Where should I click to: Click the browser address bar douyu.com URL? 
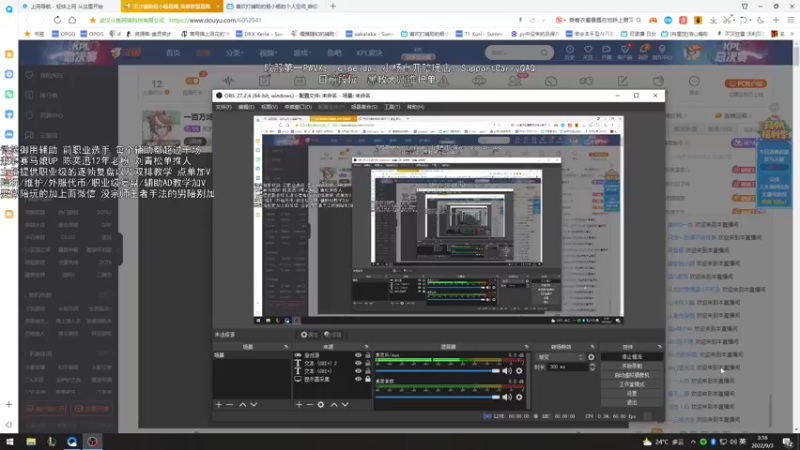click(x=215, y=20)
